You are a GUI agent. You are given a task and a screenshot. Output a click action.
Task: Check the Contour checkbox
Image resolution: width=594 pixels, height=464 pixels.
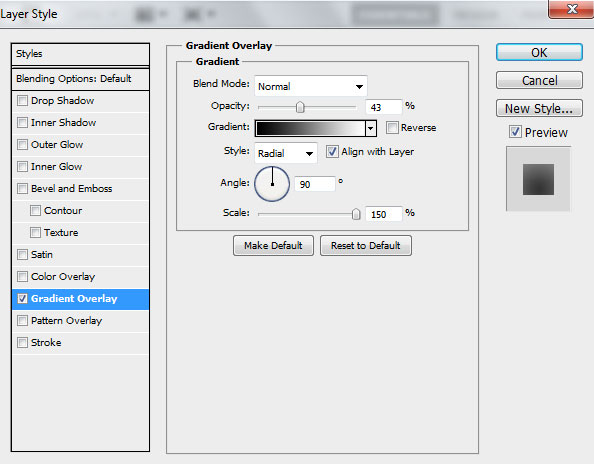(x=35, y=211)
